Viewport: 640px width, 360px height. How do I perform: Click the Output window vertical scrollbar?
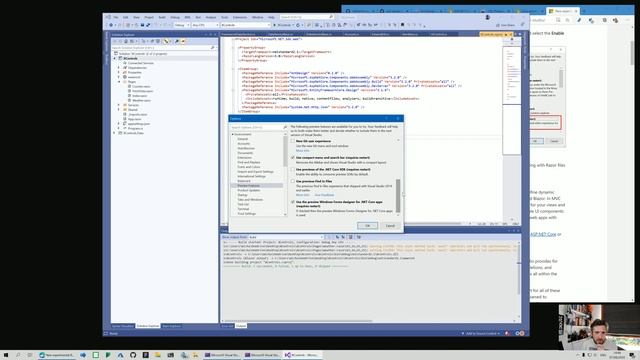tap(519, 278)
